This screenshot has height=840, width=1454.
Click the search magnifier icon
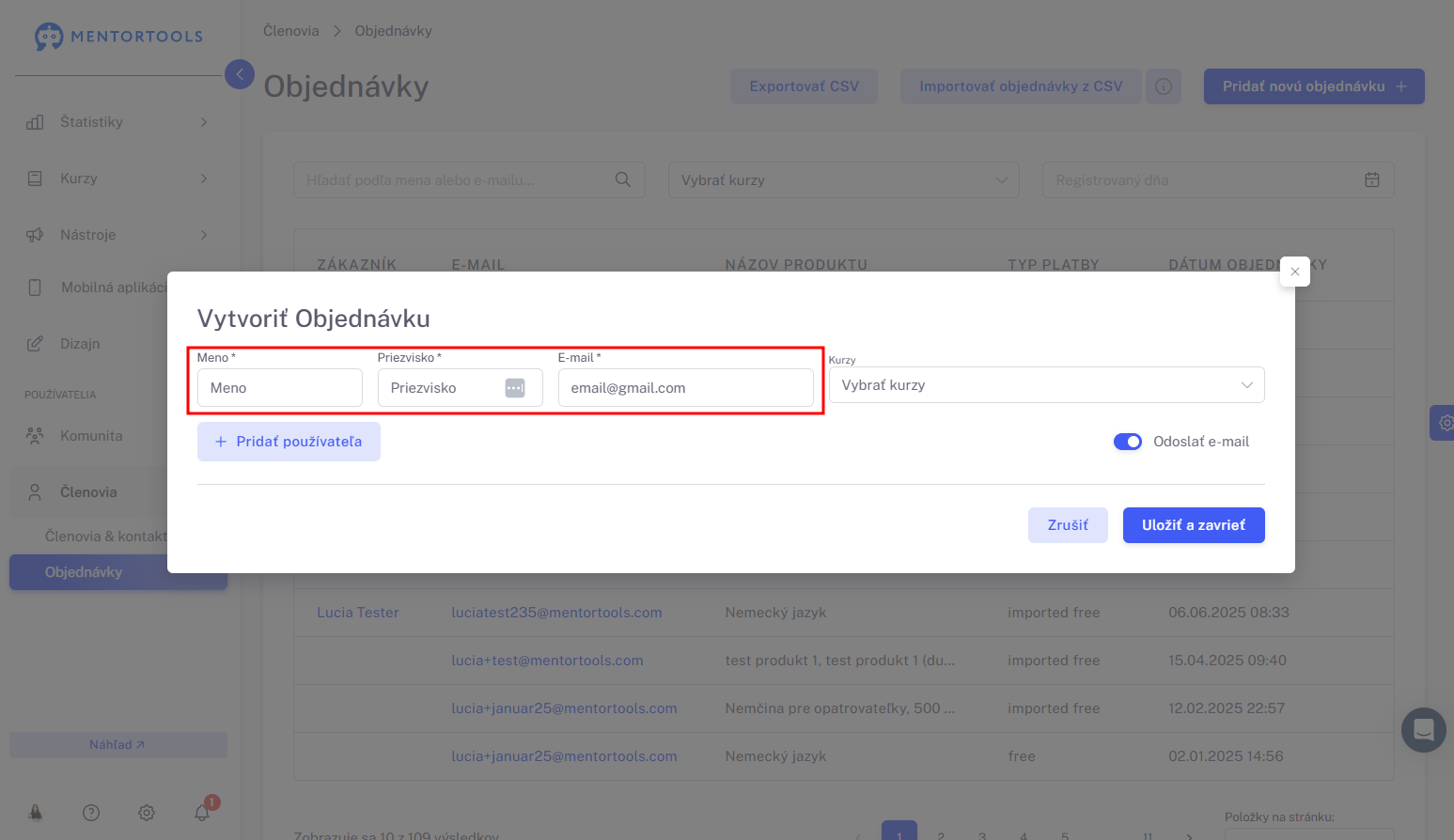[x=622, y=180]
